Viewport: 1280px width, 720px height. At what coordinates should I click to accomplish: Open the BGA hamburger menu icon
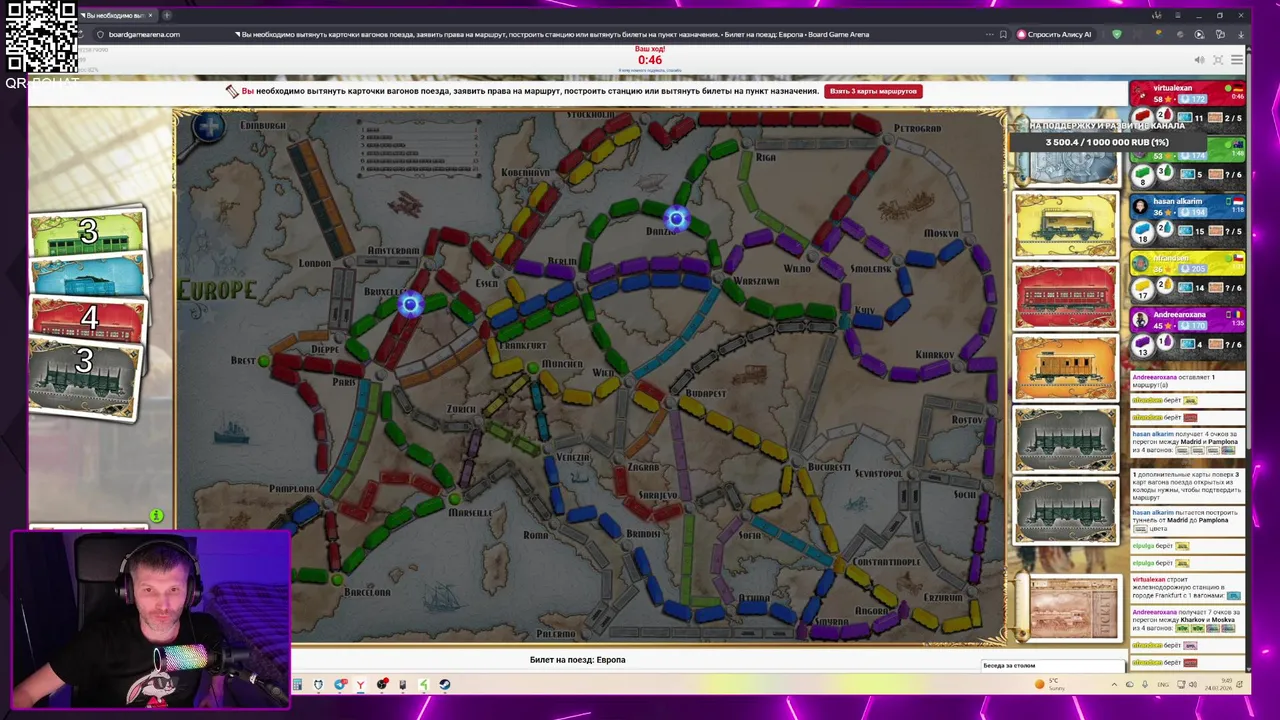[x=1237, y=60]
